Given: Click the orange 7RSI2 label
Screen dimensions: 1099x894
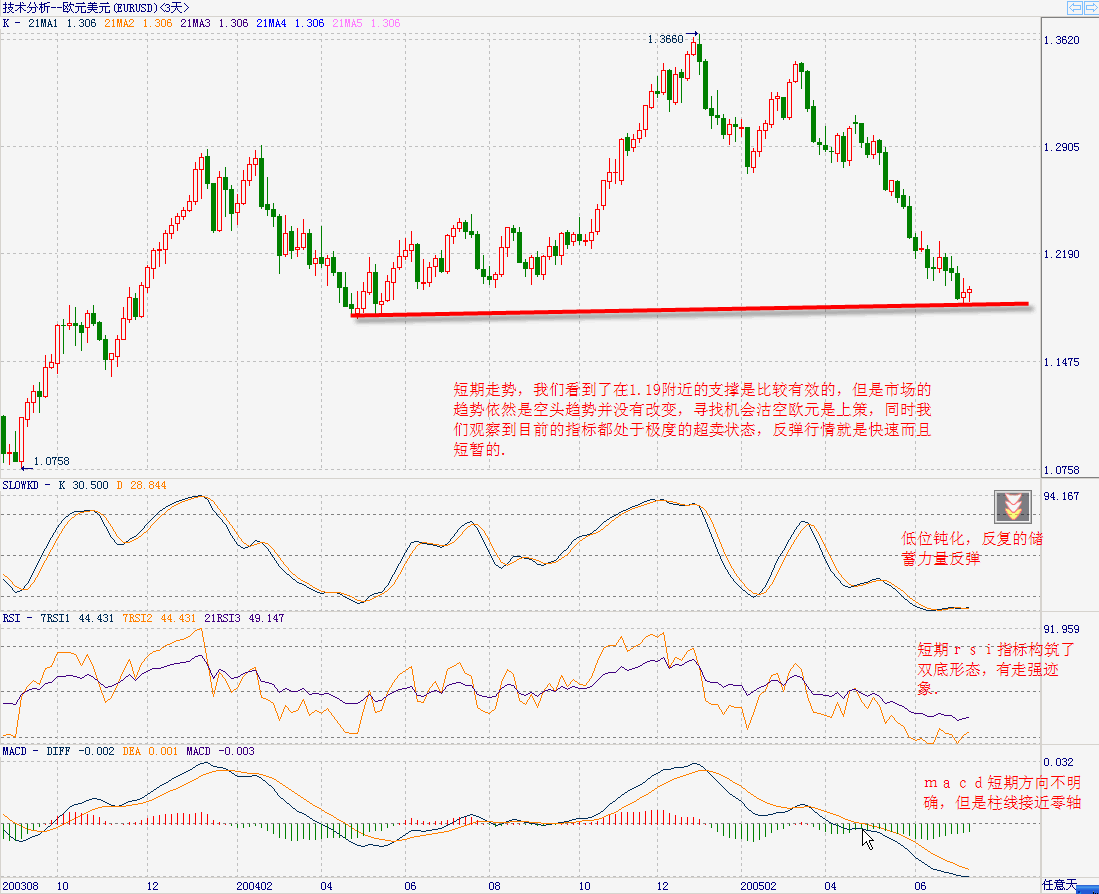Looking at the screenshot, I should point(137,618).
